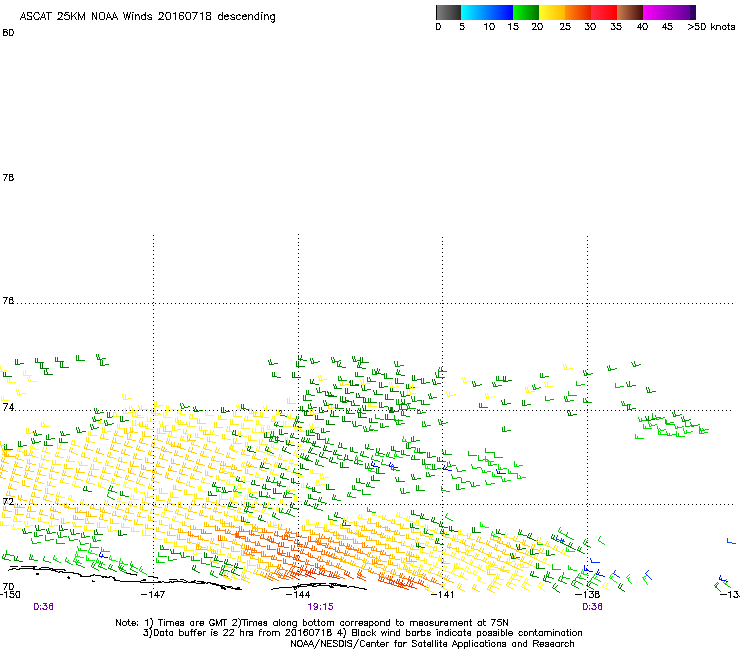Select the yellow 20-25 knots legend segment

tap(552, 12)
